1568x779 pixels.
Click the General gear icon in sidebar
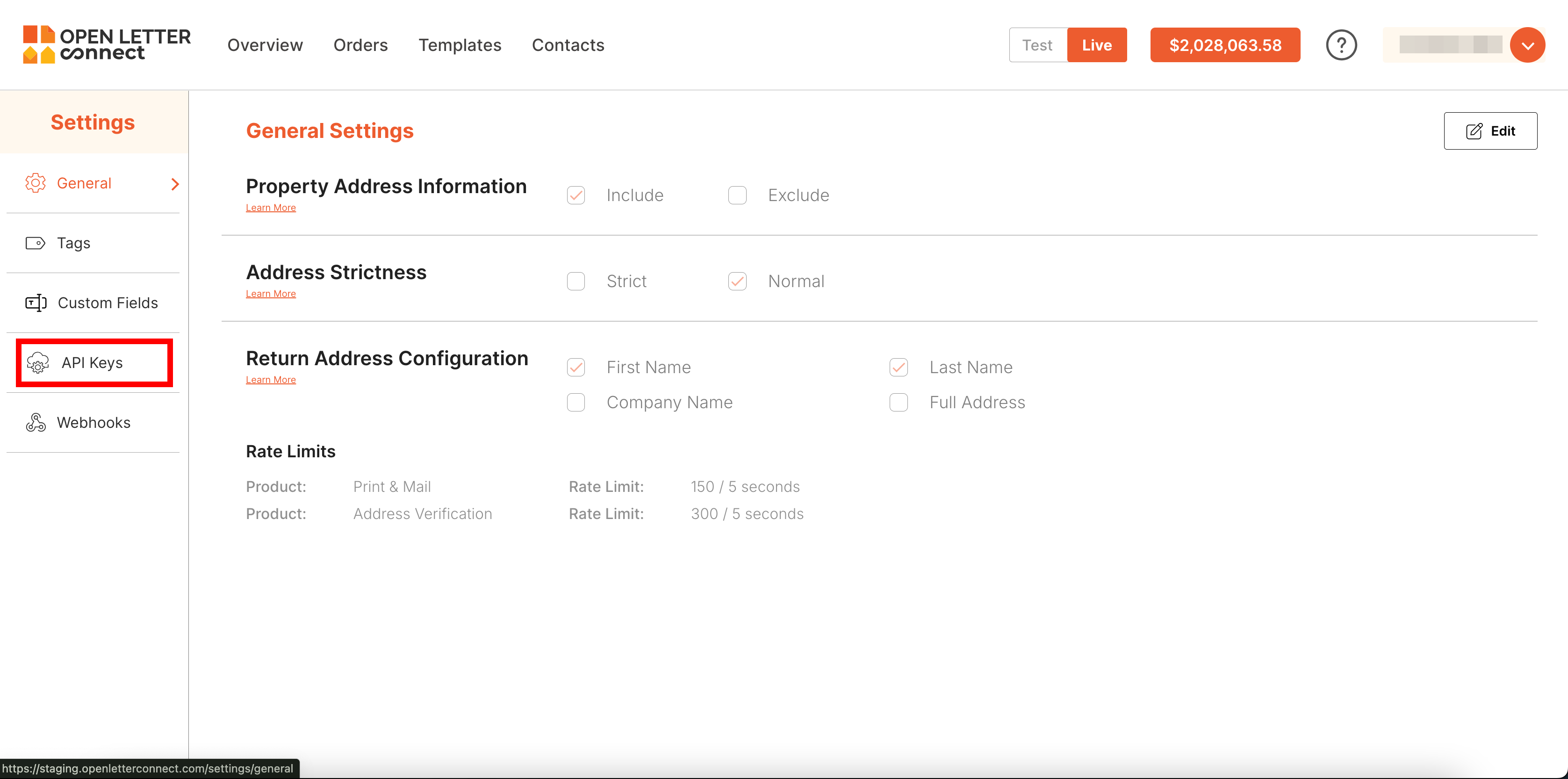pos(36,183)
